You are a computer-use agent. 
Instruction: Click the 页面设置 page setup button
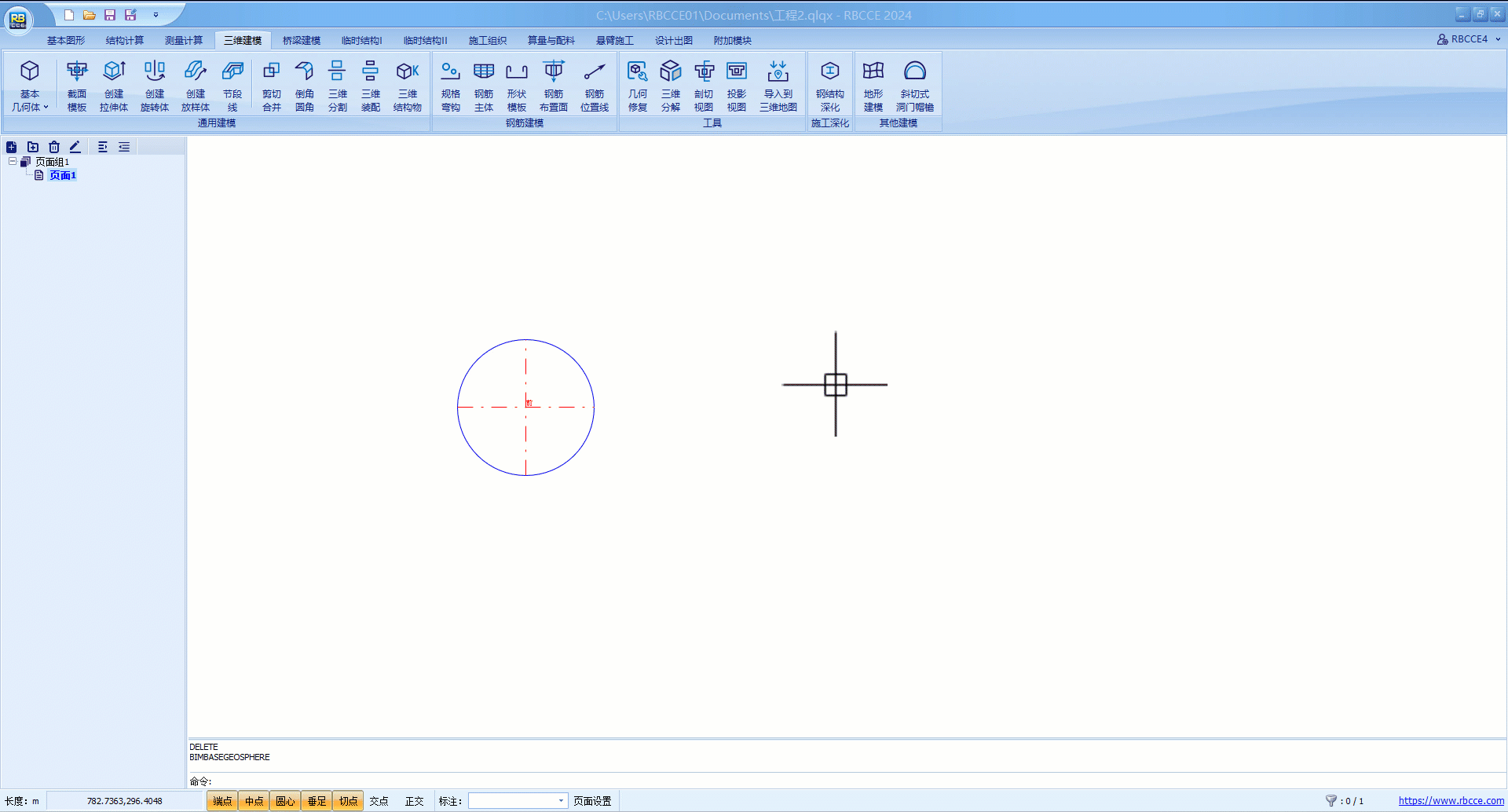click(x=592, y=801)
